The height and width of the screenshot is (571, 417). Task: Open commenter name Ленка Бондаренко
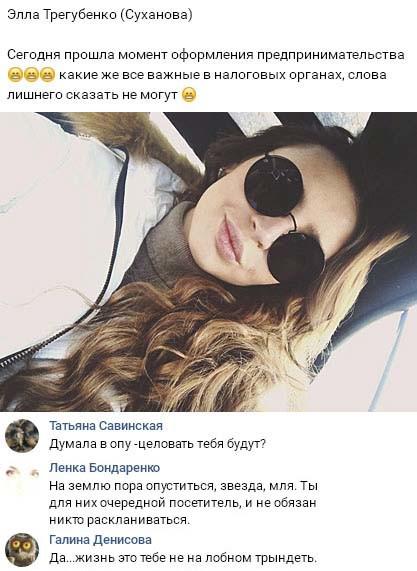click(x=105, y=467)
